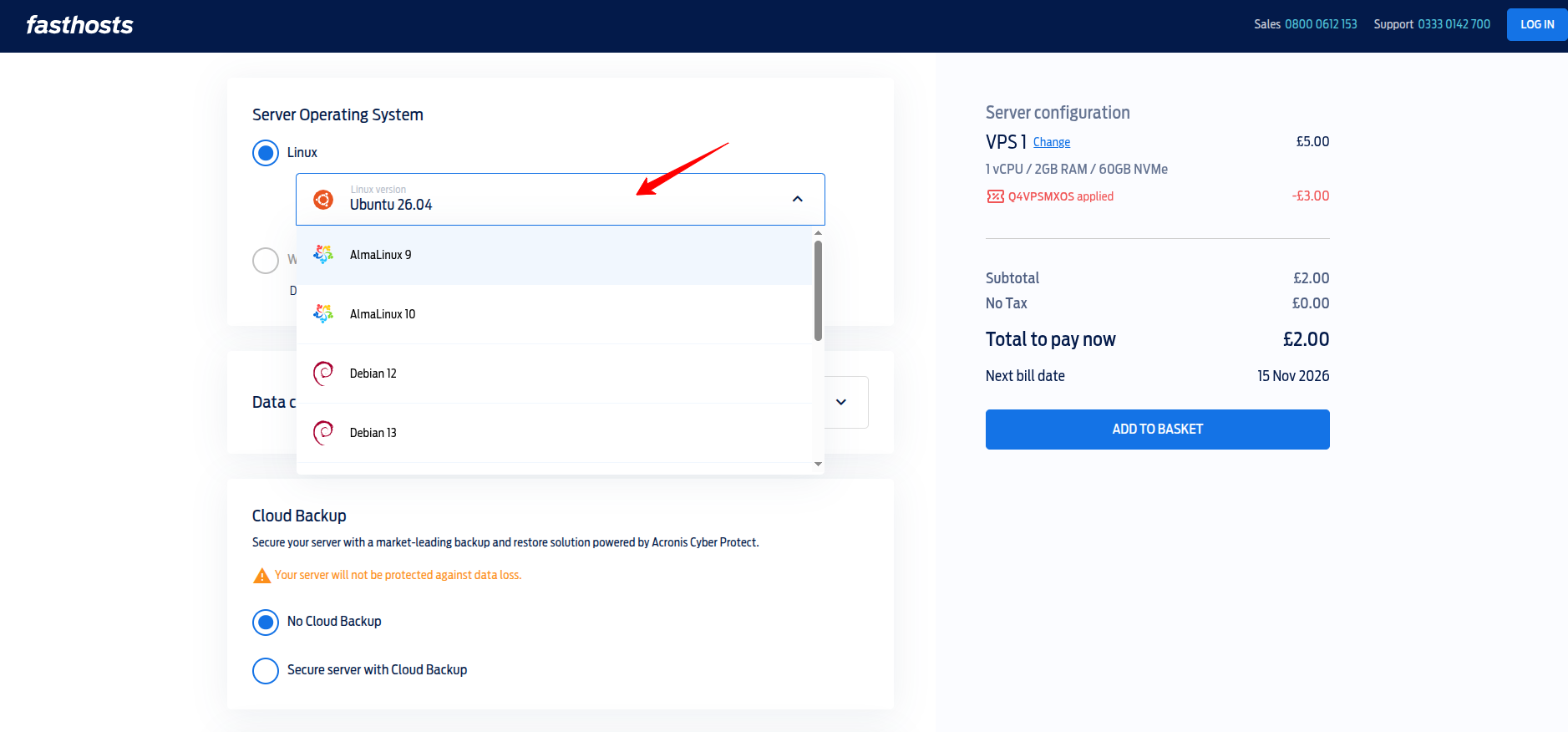
Task: Click the Total to pay now label
Action: point(1051,339)
